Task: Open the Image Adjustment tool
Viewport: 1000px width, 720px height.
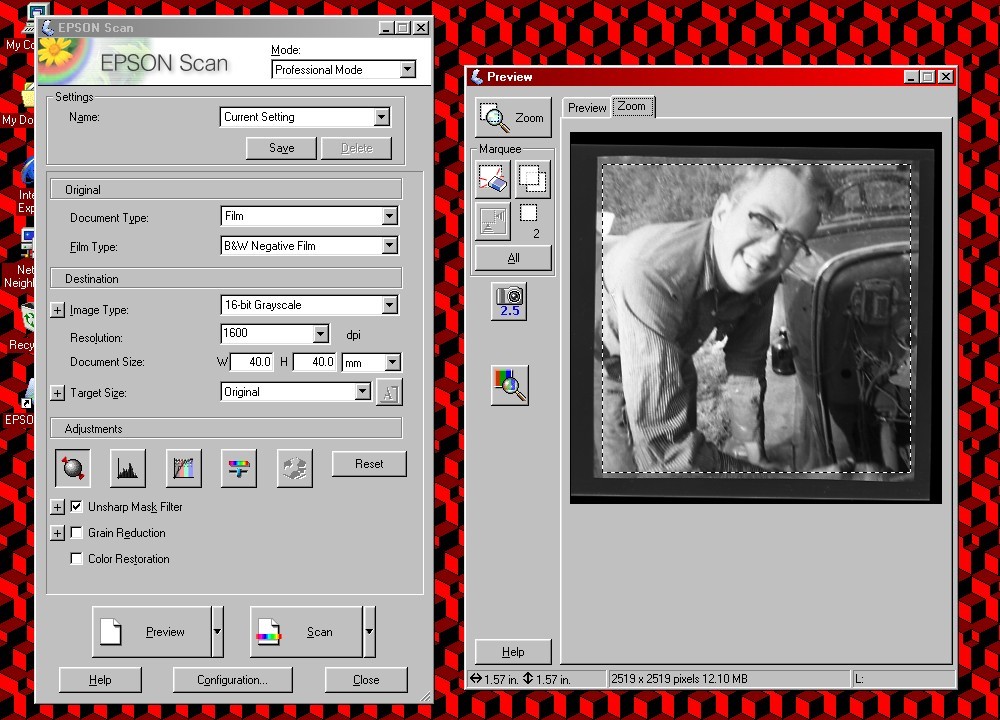Action: click(x=238, y=467)
